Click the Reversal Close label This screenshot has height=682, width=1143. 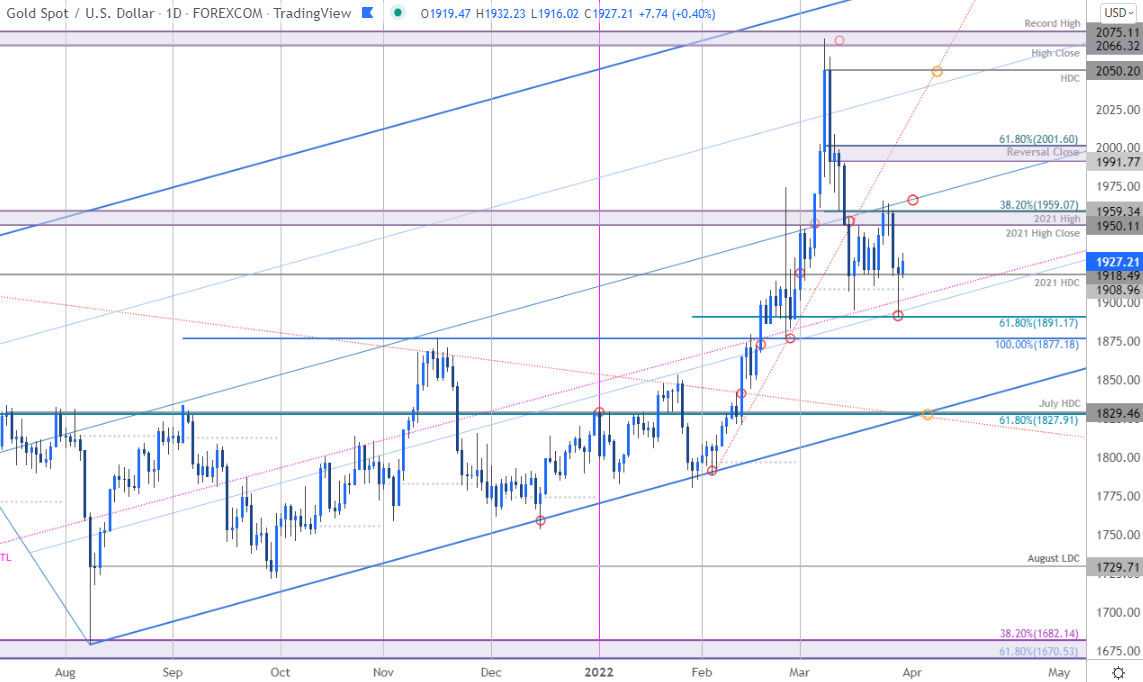1042,152
